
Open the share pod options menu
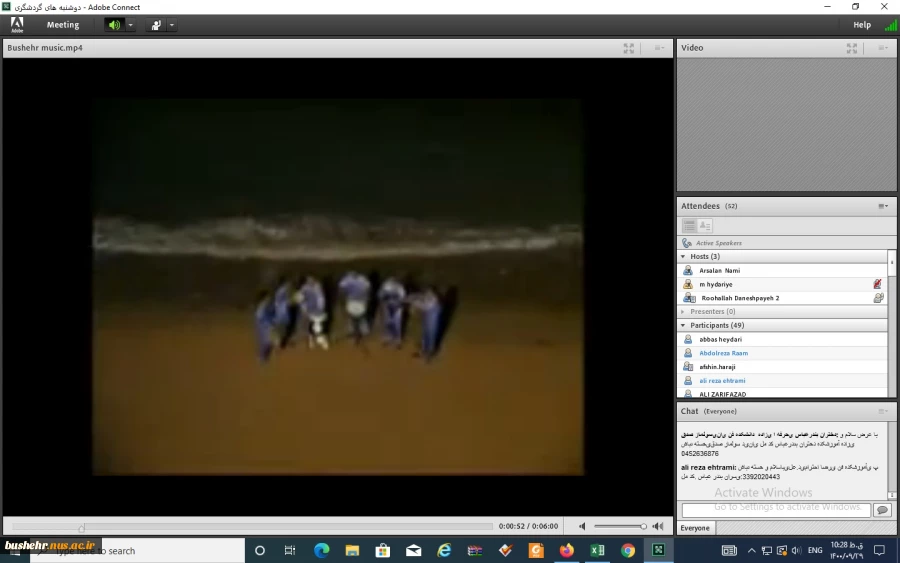[x=659, y=48]
